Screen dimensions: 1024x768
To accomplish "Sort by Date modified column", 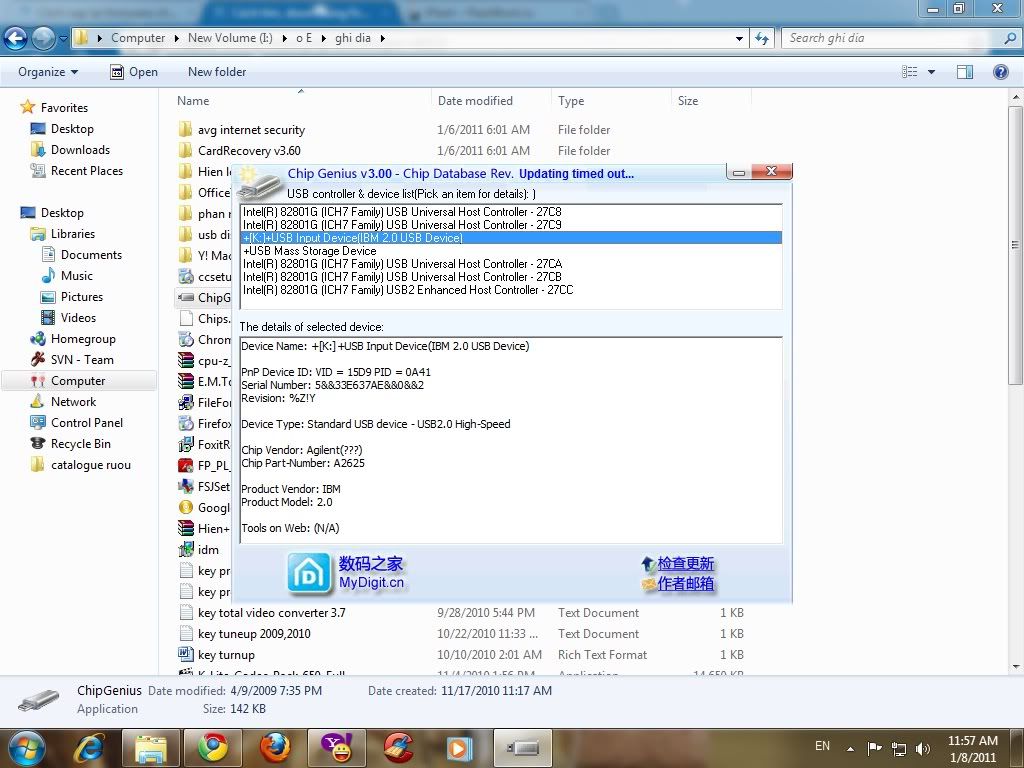I will (475, 101).
